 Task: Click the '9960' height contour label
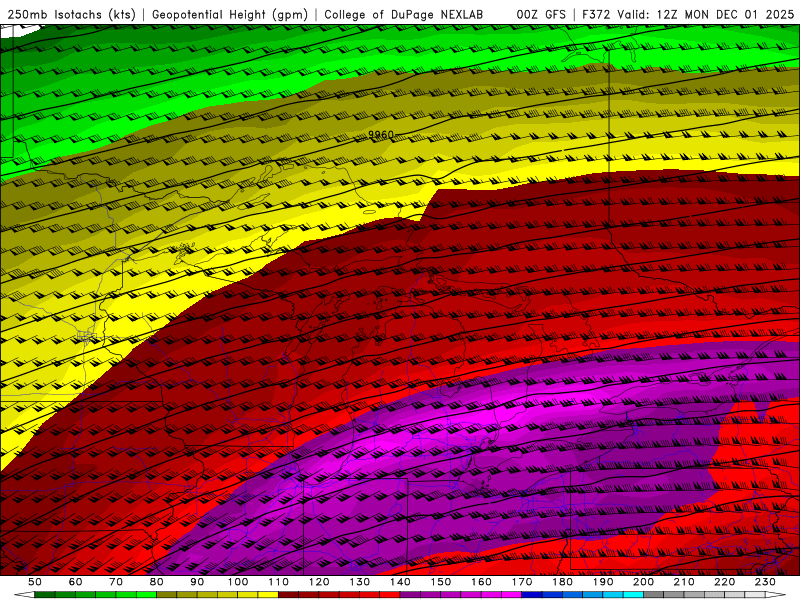pyautogui.click(x=381, y=135)
